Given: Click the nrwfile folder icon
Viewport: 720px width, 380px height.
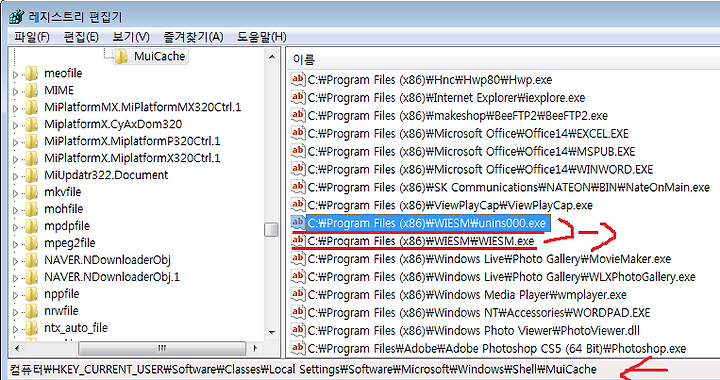Looking at the screenshot, I should click(x=31, y=311).
